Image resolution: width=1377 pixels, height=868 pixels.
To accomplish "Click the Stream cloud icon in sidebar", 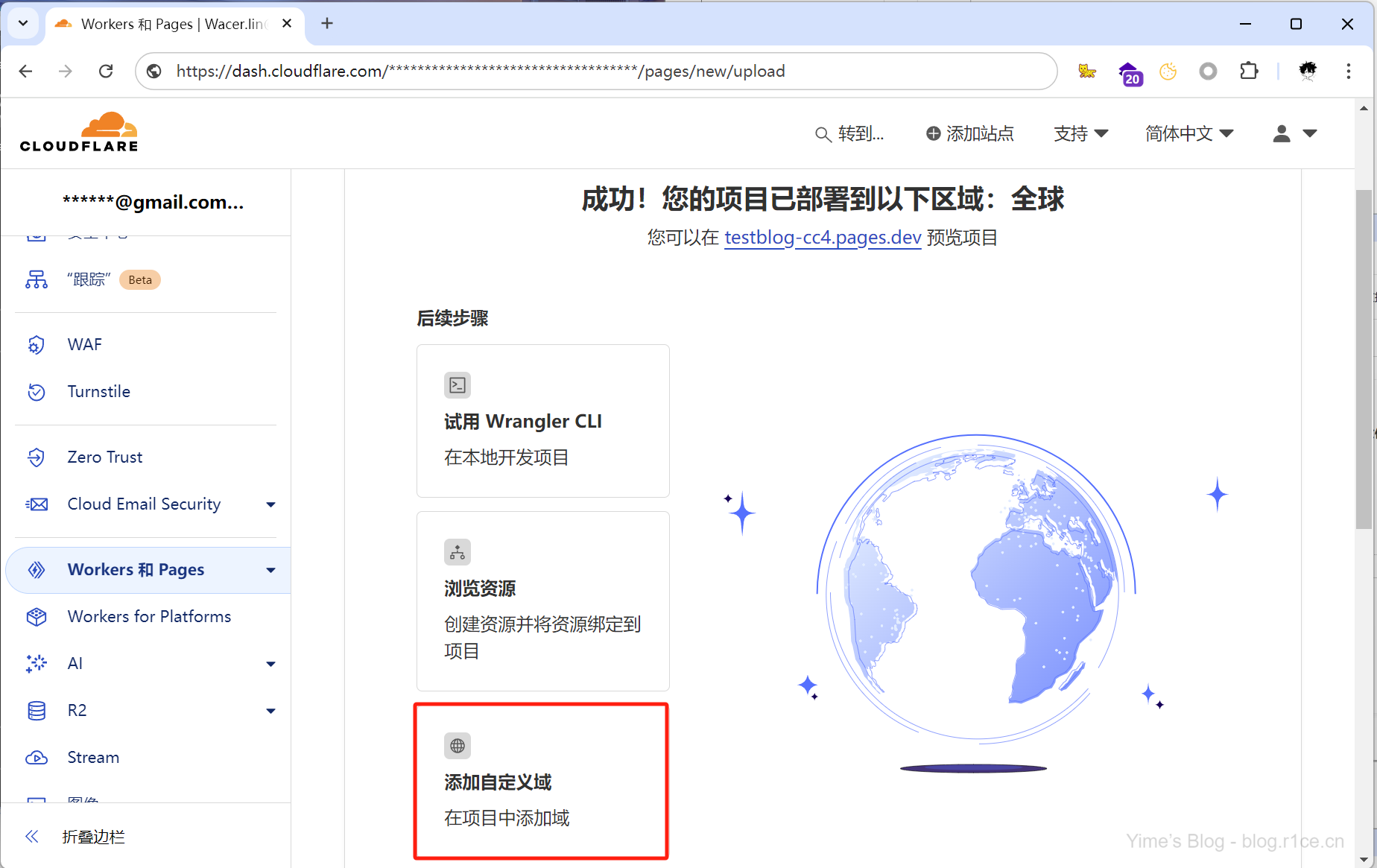I will tap(36, 758).
